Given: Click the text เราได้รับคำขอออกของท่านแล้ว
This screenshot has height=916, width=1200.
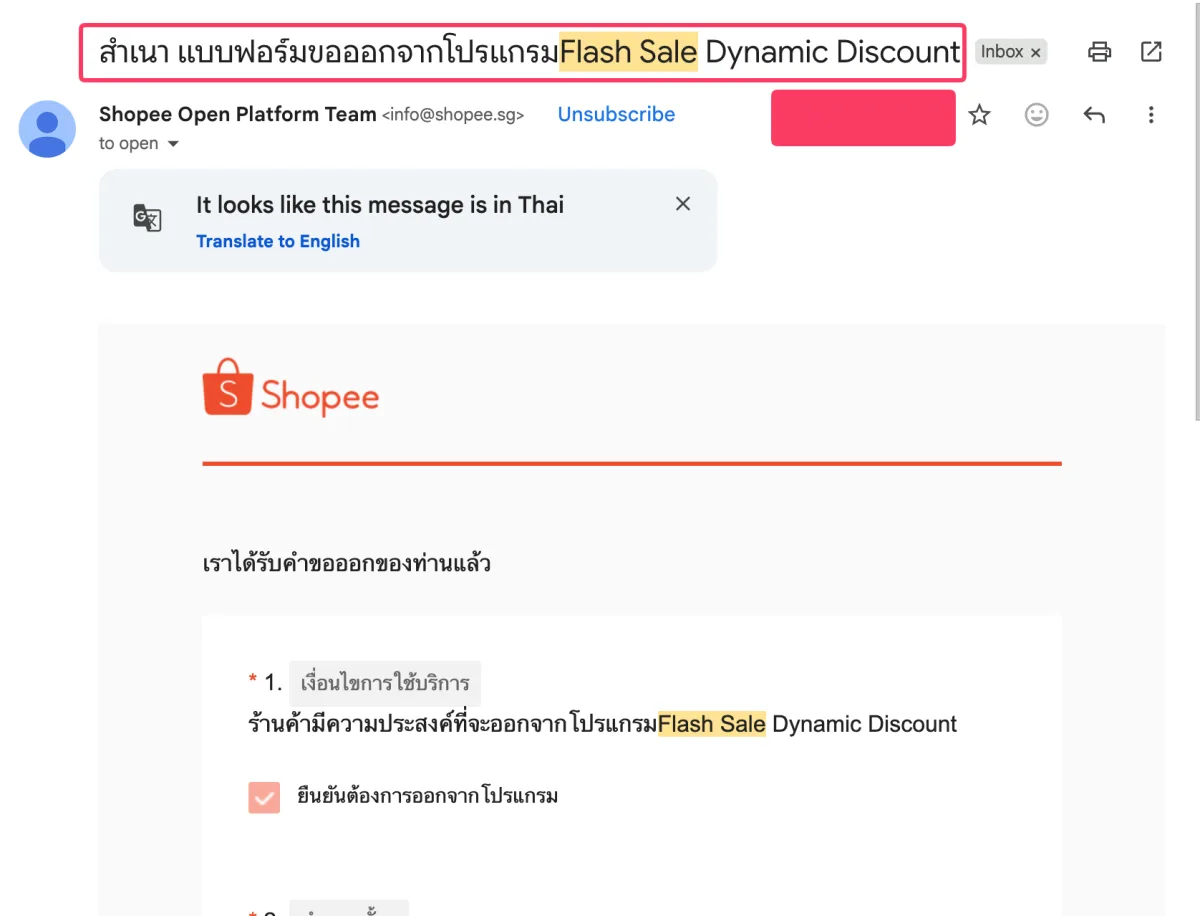Looking at the screenshot, I should point(346,564).
